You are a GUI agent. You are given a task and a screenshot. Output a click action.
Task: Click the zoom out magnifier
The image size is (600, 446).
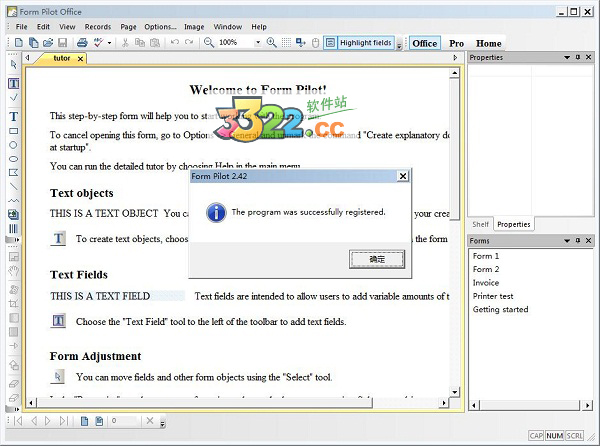209,42
